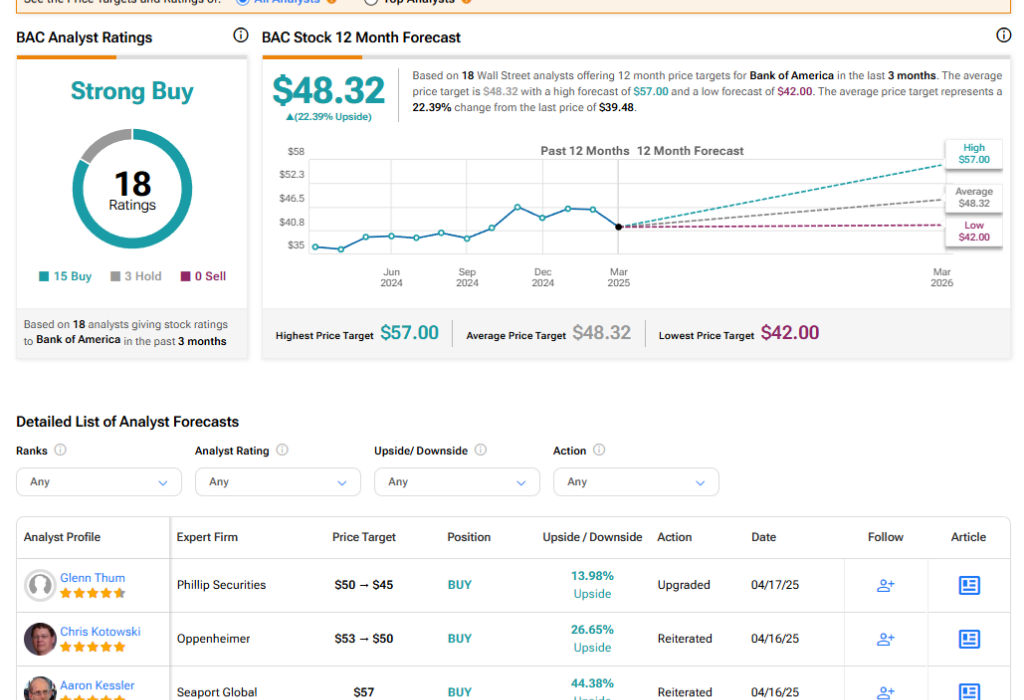Follow analyst Chris Kotowski

(886, 639)
